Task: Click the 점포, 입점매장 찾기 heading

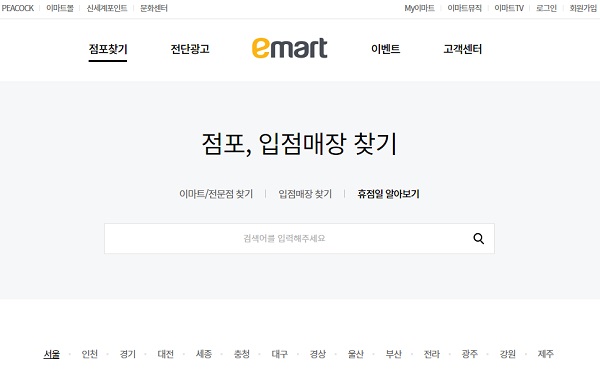Action: click(300, 144)
